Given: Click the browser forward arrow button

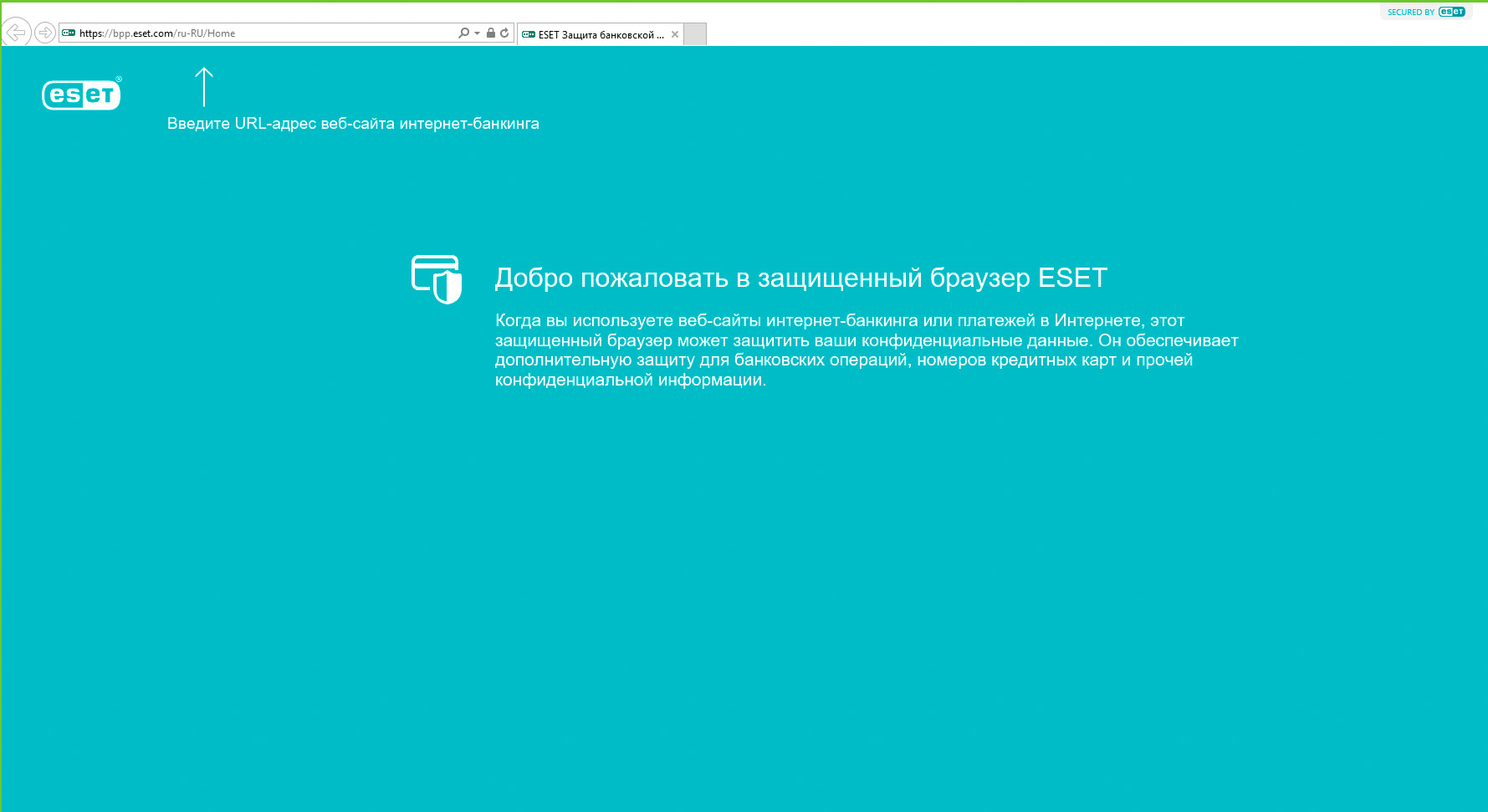Looking at the screenshot, I should [45, 33].
